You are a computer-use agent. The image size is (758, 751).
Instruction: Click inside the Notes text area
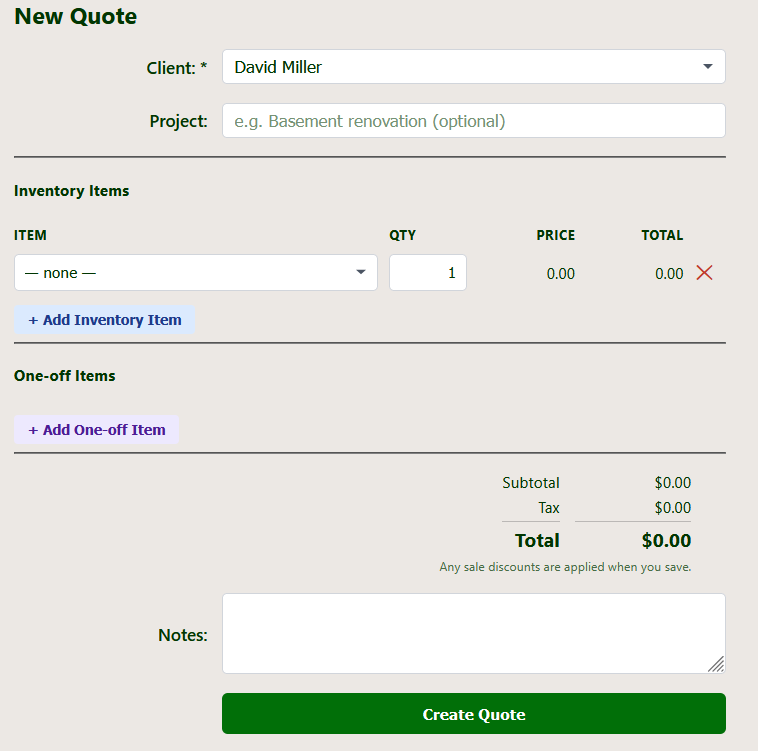474,634
